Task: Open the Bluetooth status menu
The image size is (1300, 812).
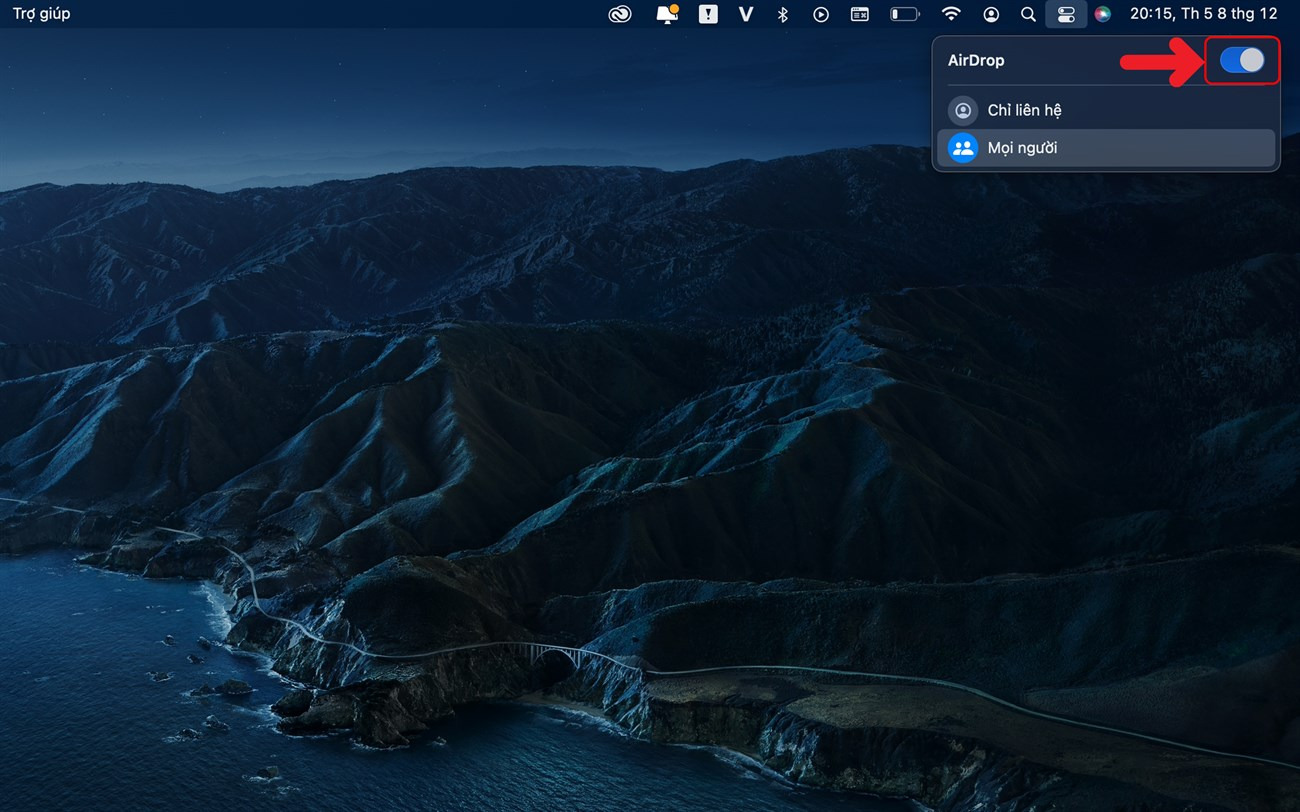Action: coord(783,14)
